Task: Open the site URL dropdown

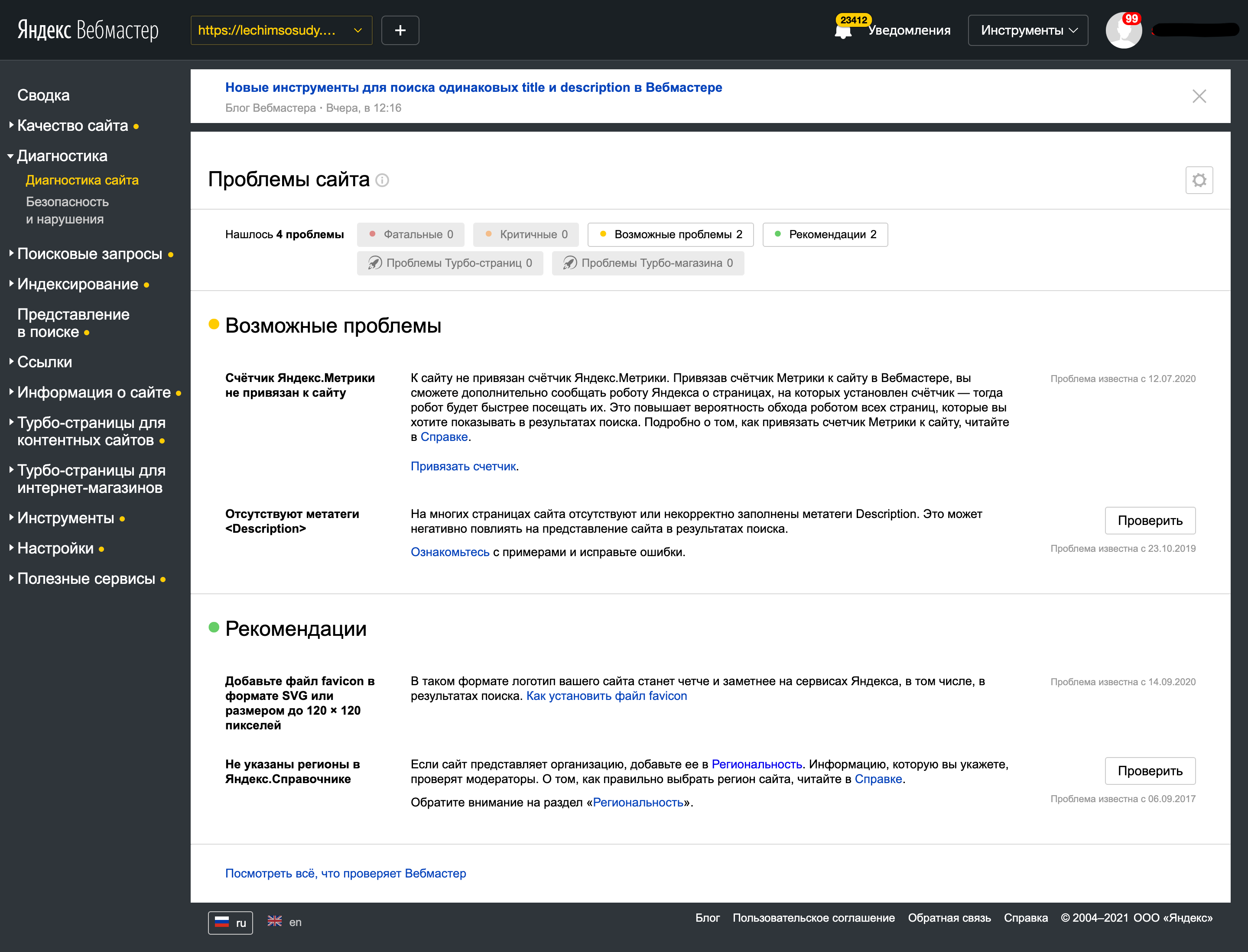Action: pyautogui.click(x=281, y=31)
